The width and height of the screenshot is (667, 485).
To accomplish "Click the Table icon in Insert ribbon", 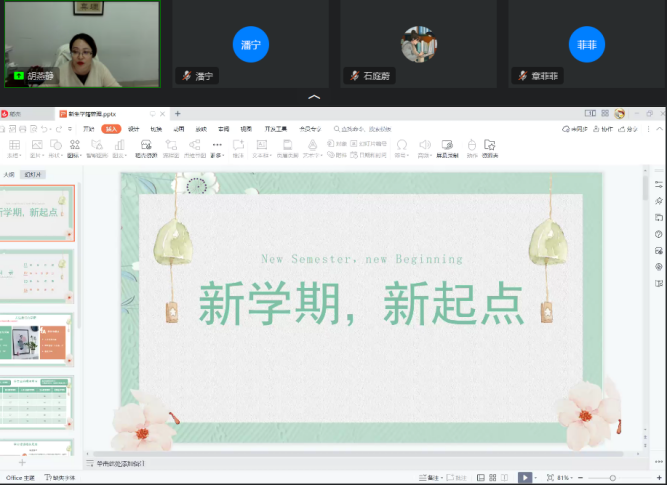I will [x=13, y=145].
